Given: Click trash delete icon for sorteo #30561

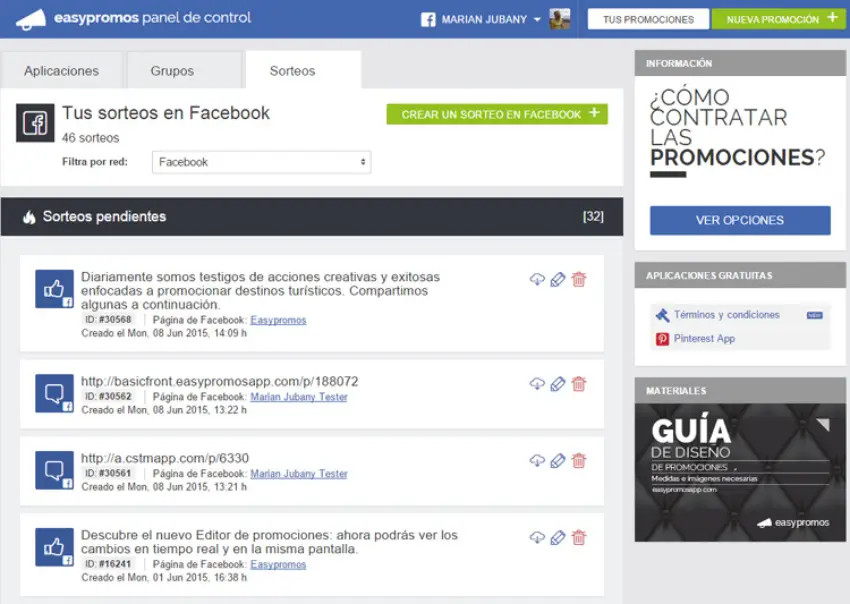Looking at the screenshot, I should [x=579, y=461].
